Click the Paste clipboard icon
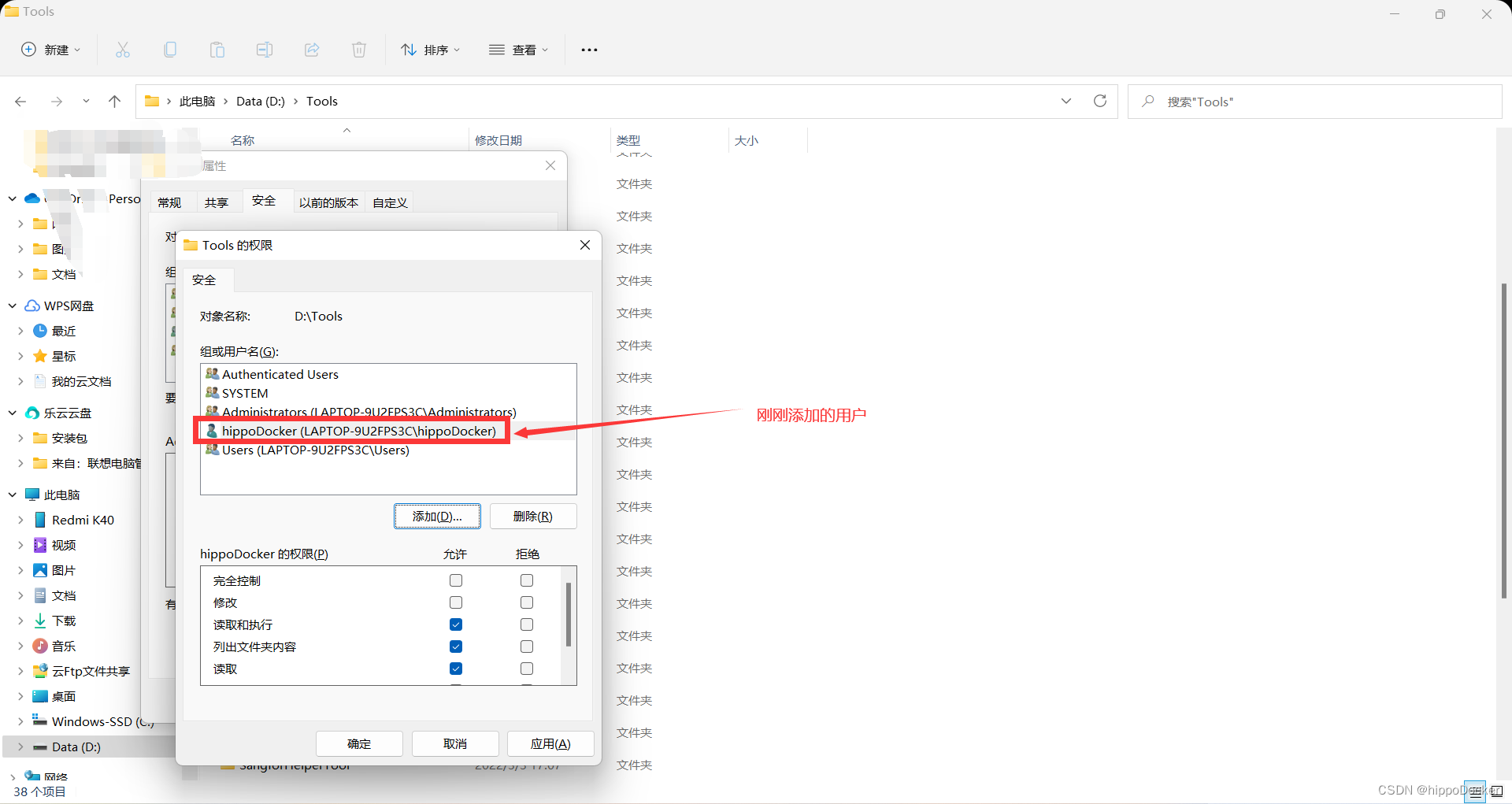Screen dimensions: 1512x804 click(217, 50)
